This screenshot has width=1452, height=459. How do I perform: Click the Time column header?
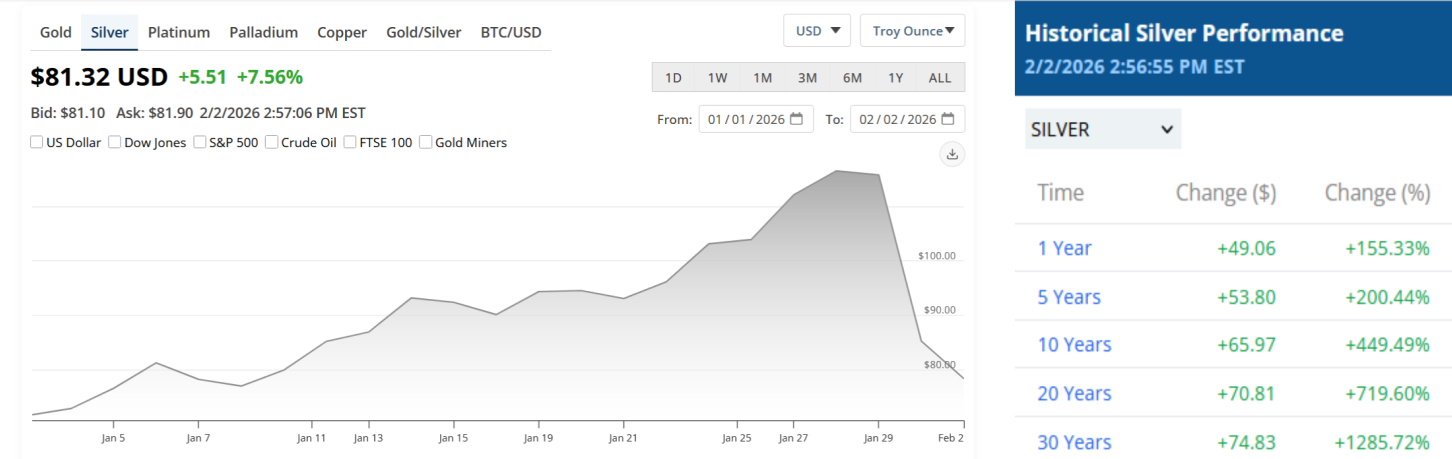point(1060,193)
